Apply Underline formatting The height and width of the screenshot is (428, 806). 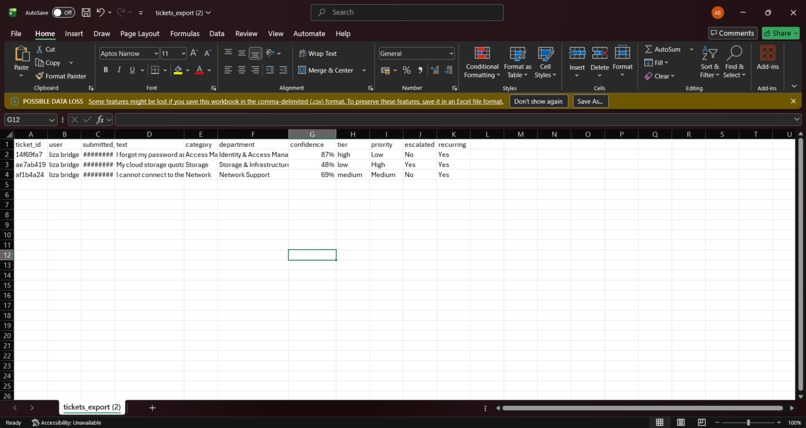pos(132,70)
